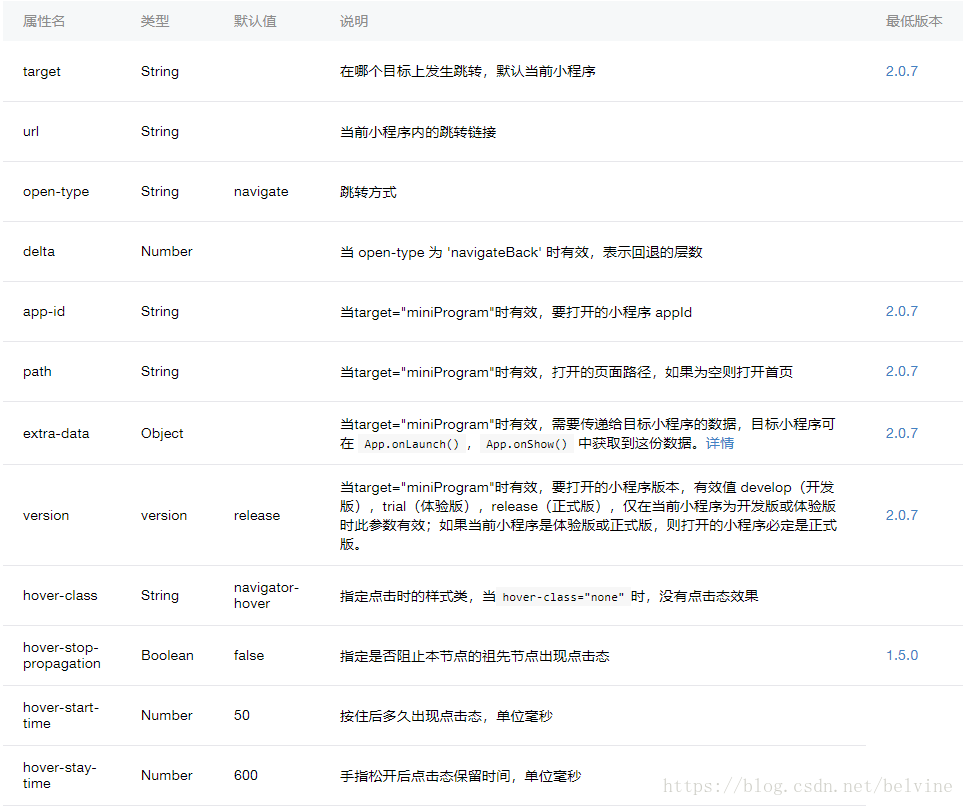Click the default value 600
The height and width of the screenshot is (806, 964).
(x=245, y=775)
